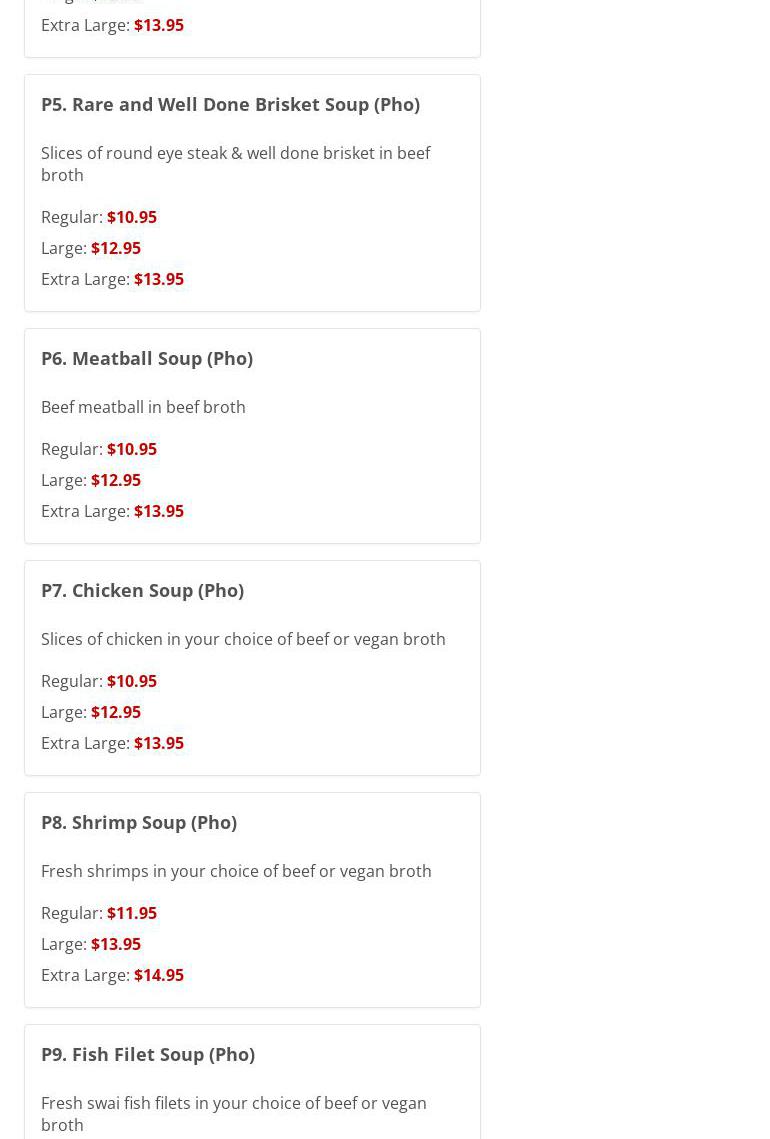770x1139 pixels.
Task: Choose P8 Shrimp Soup (Pho) title
Action: [x=139, y=822]
